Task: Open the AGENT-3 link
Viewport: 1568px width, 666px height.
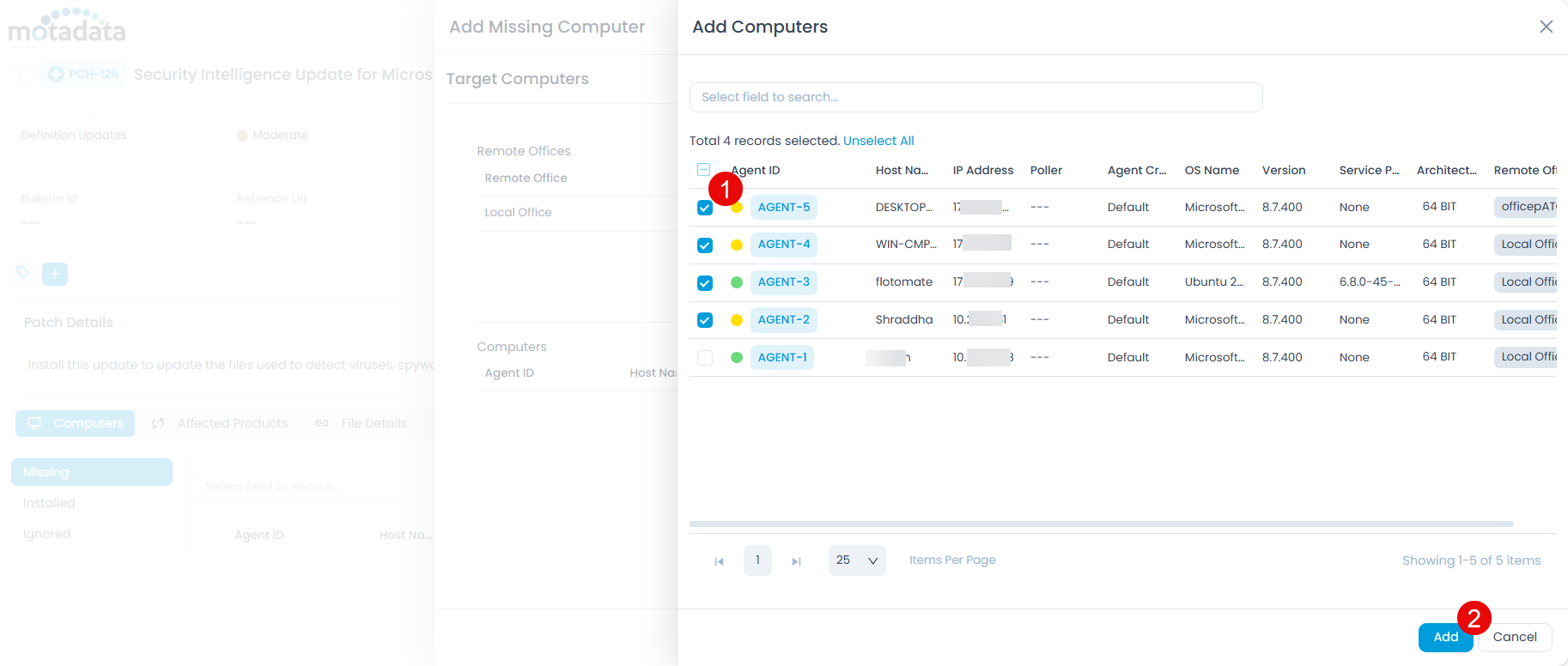Action: (784, 282)
